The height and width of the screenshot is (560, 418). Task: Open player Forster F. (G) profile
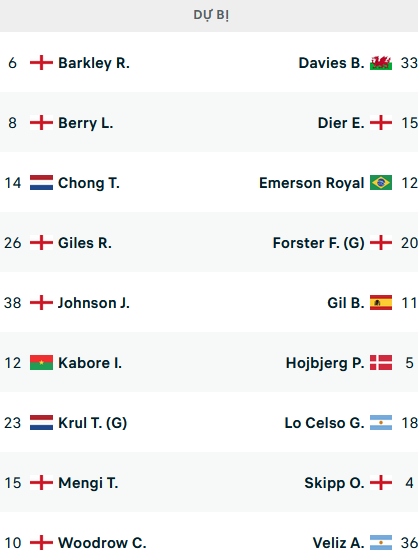pos(319,243)
